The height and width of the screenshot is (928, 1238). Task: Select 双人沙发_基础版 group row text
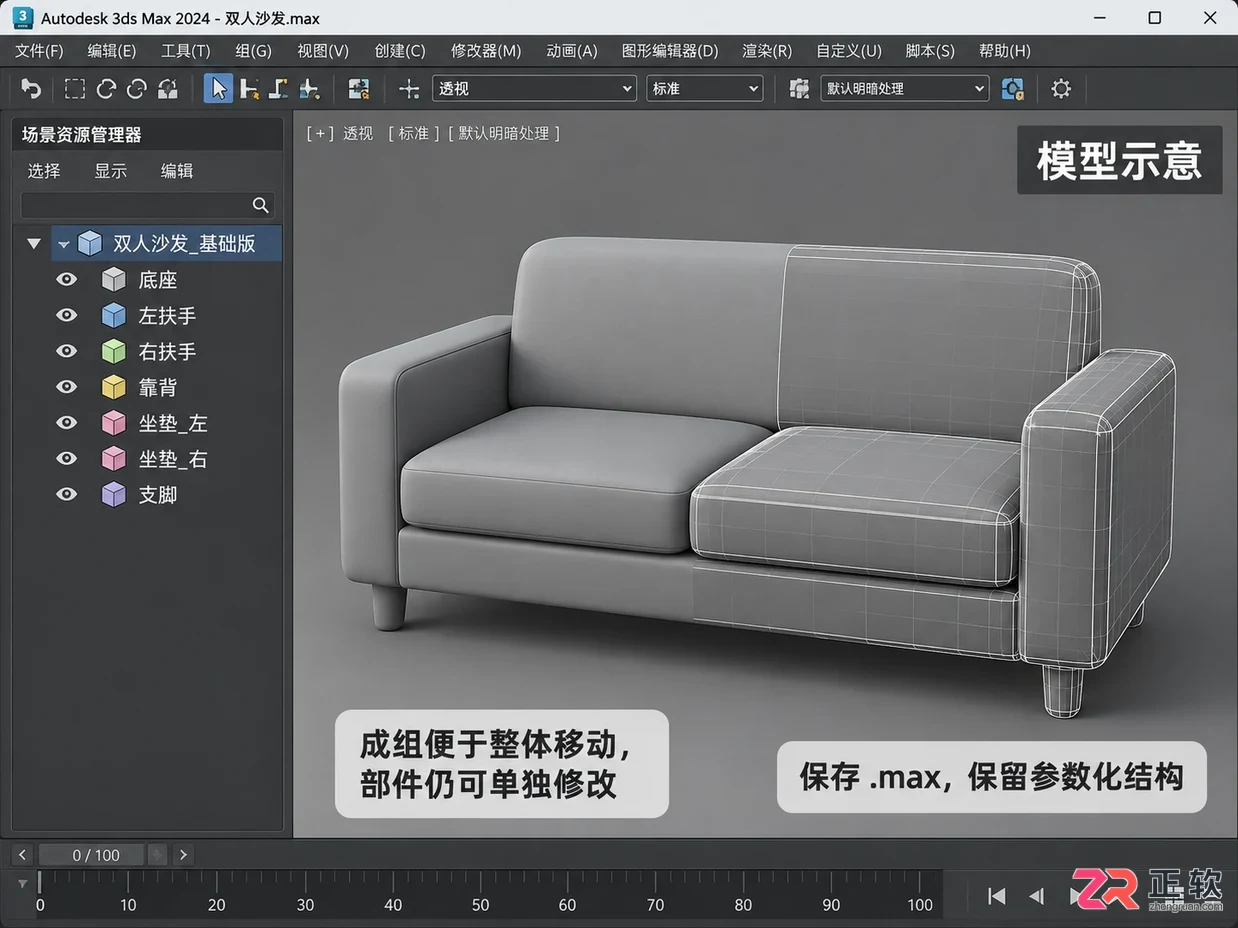(185, 243)
